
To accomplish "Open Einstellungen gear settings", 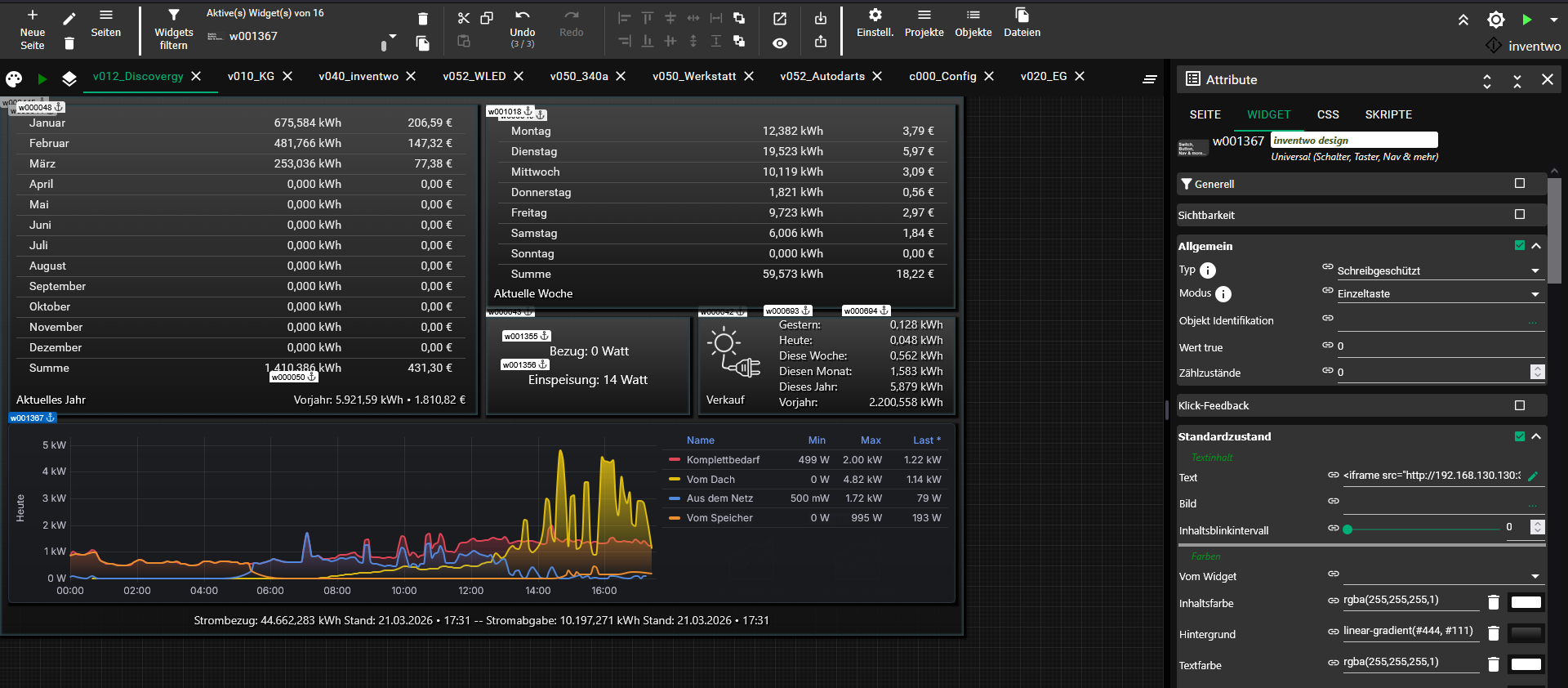I will click(875, 16).
